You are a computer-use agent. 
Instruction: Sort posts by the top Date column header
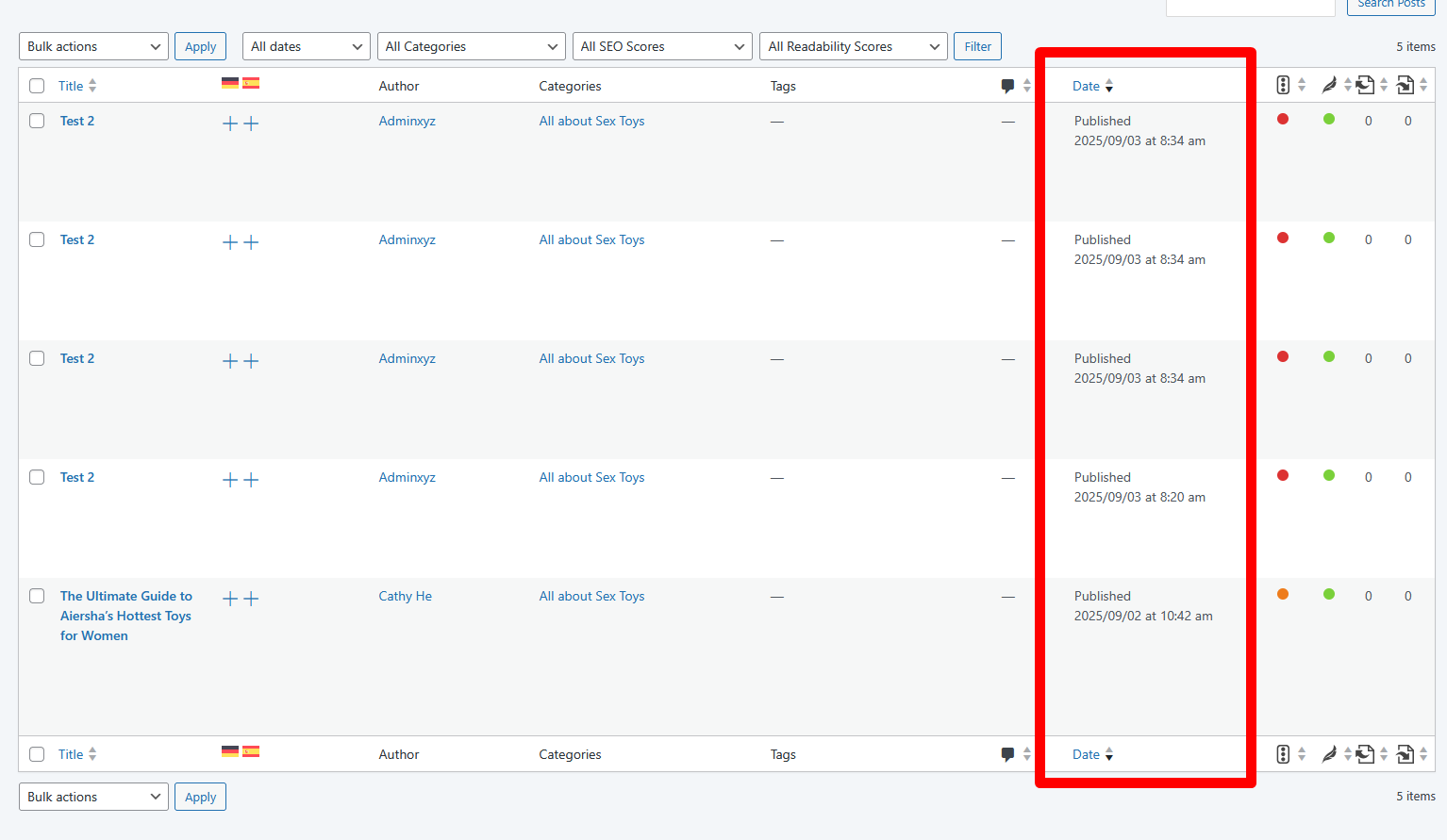(x=1087, y=86)
